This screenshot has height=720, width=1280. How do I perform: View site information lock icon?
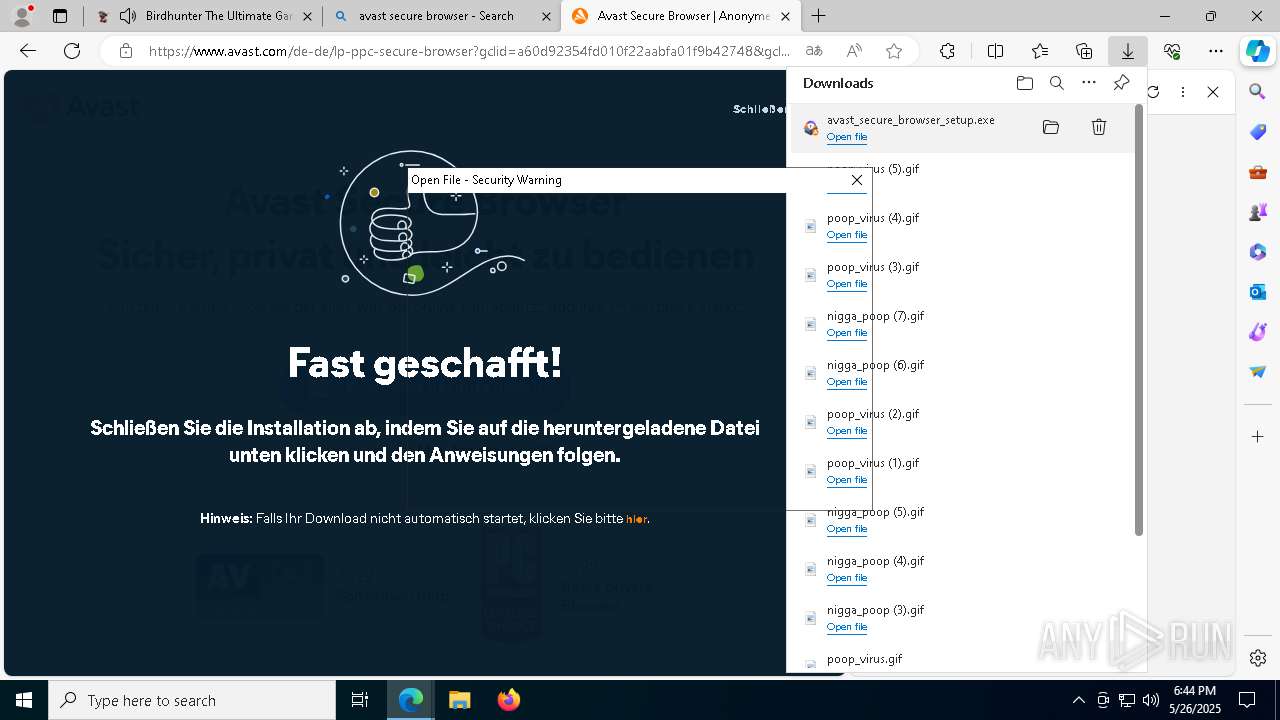[125, 51]
